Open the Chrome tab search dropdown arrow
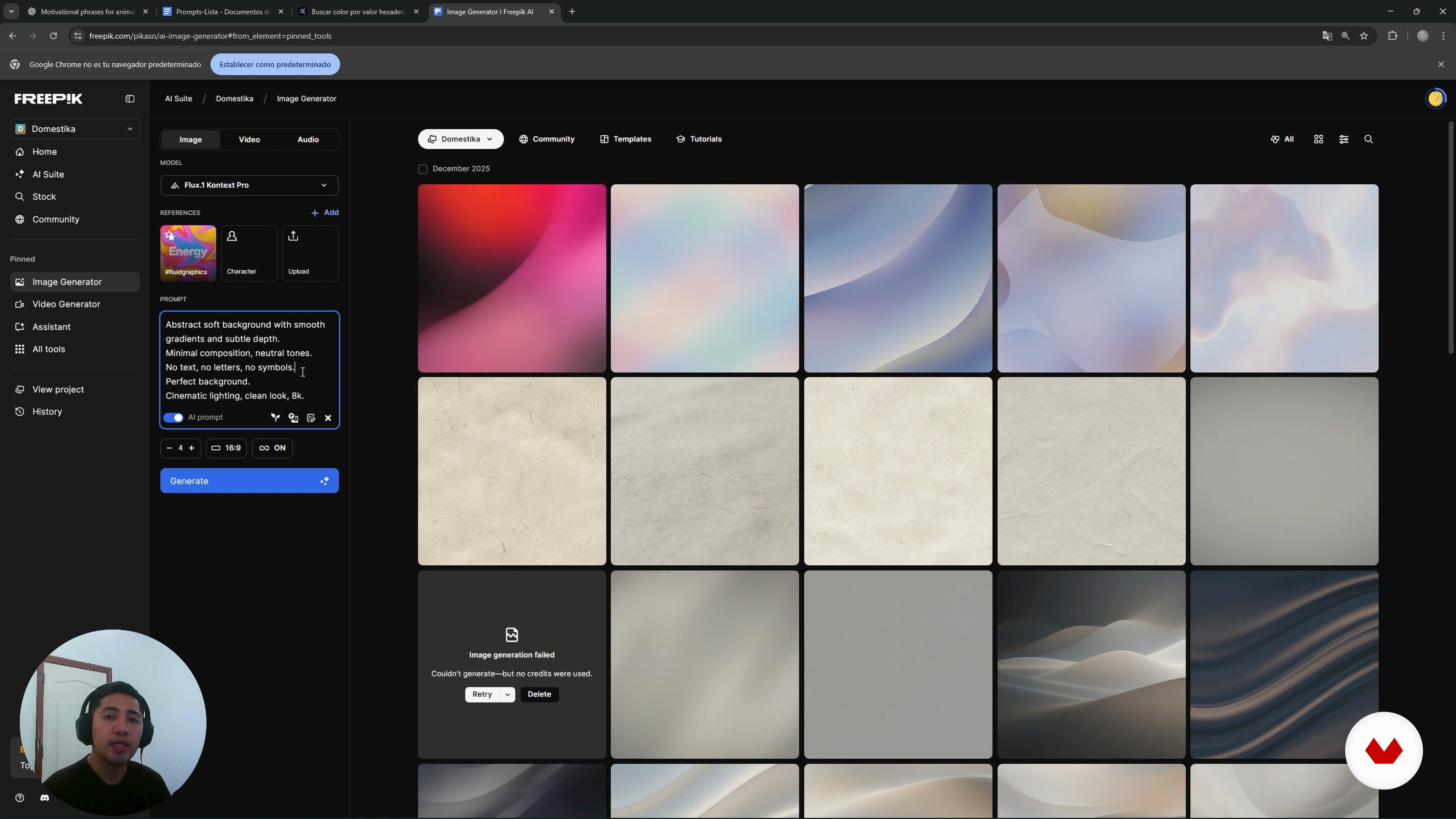Screen dimensions: 1456x819 (11, 12)
